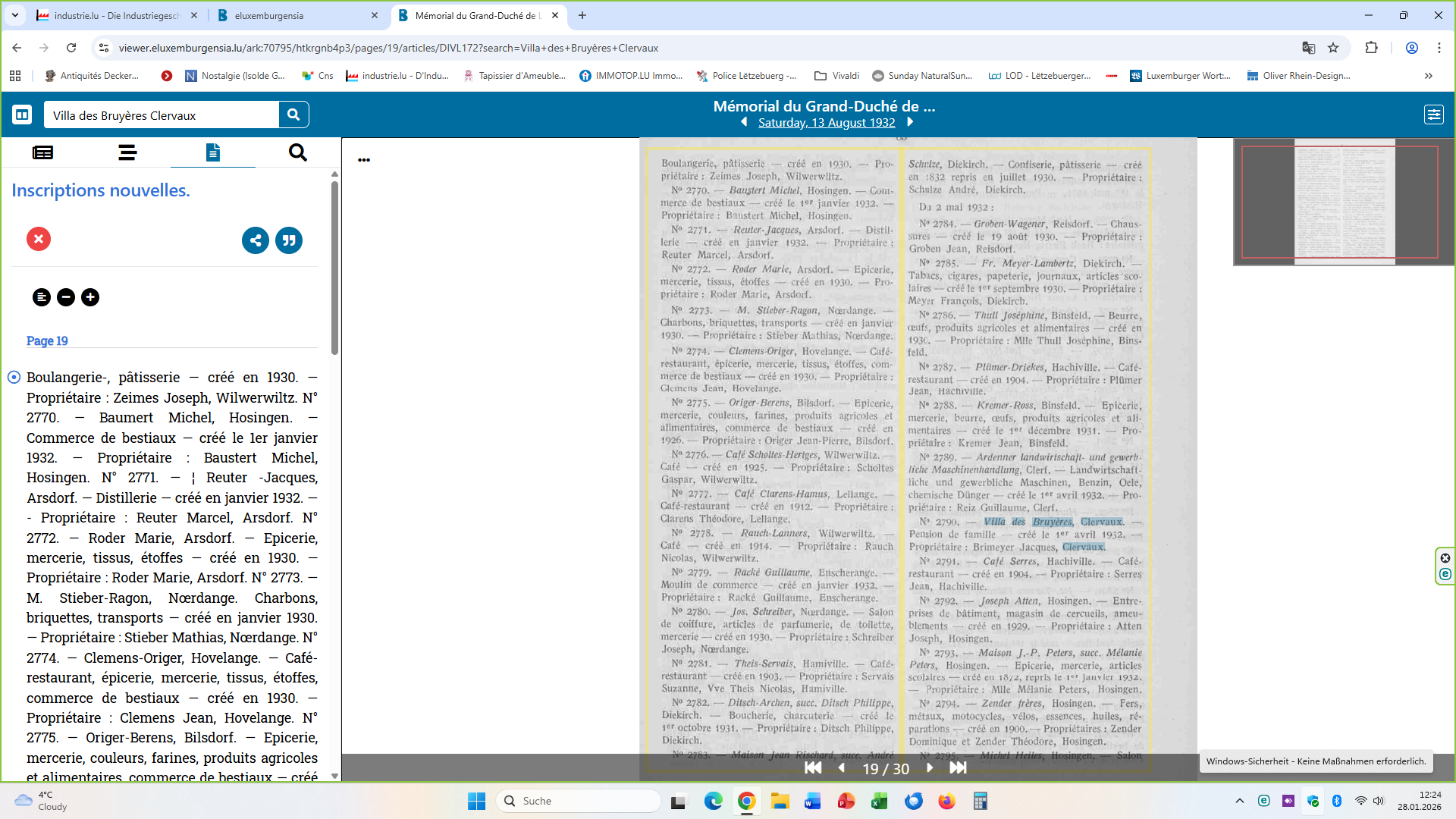Decrease text size with minus icon
Viewport: 1456px width, 819px height.
tap(66, 297)
